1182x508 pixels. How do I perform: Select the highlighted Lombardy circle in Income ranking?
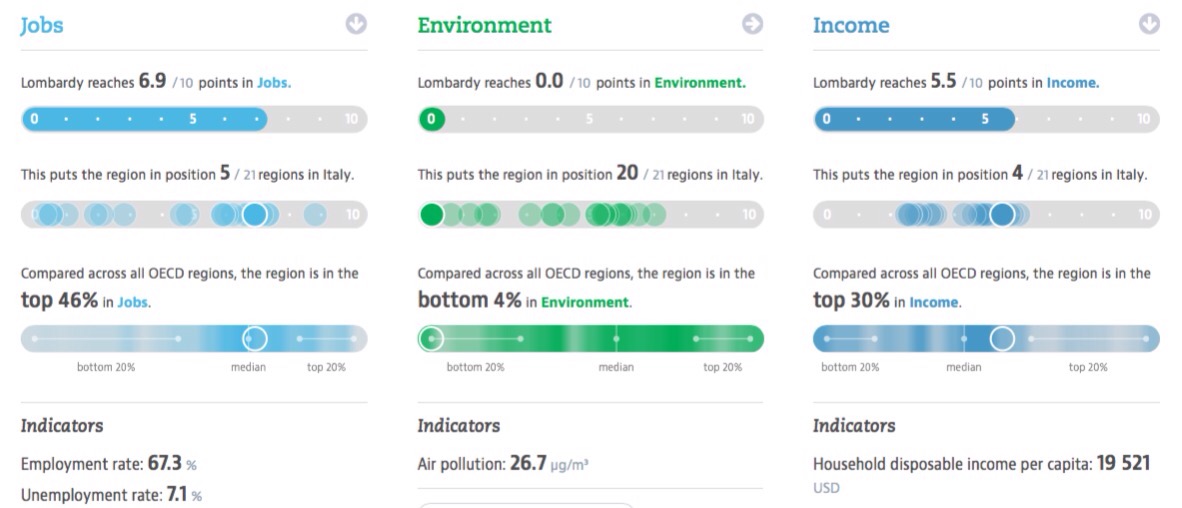tap(1002, 214)
